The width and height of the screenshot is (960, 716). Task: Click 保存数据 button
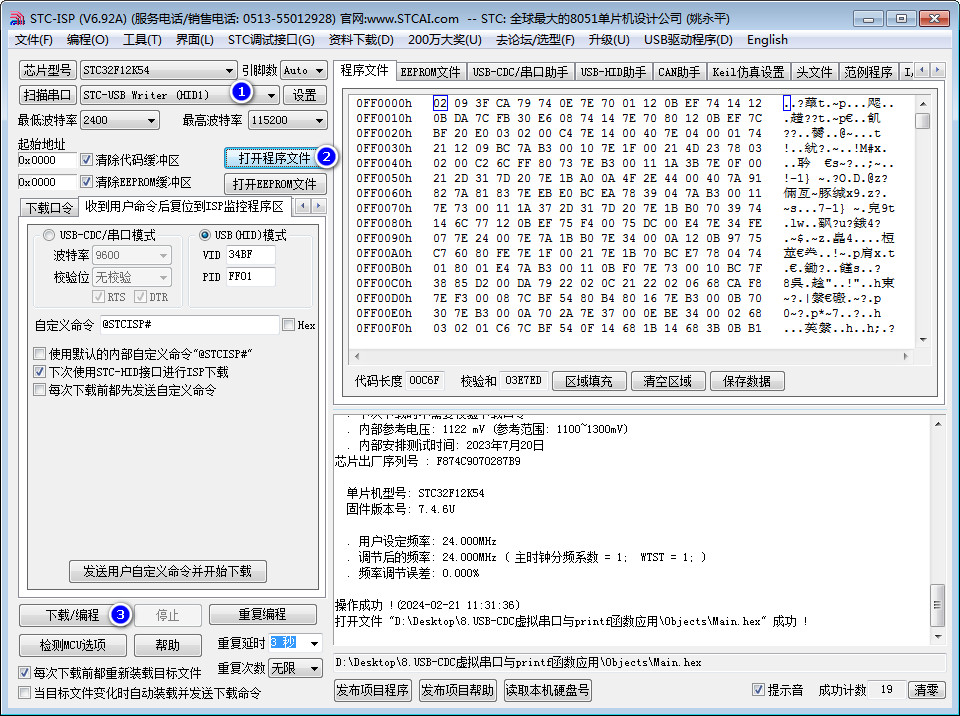click(x=747, y=381)
